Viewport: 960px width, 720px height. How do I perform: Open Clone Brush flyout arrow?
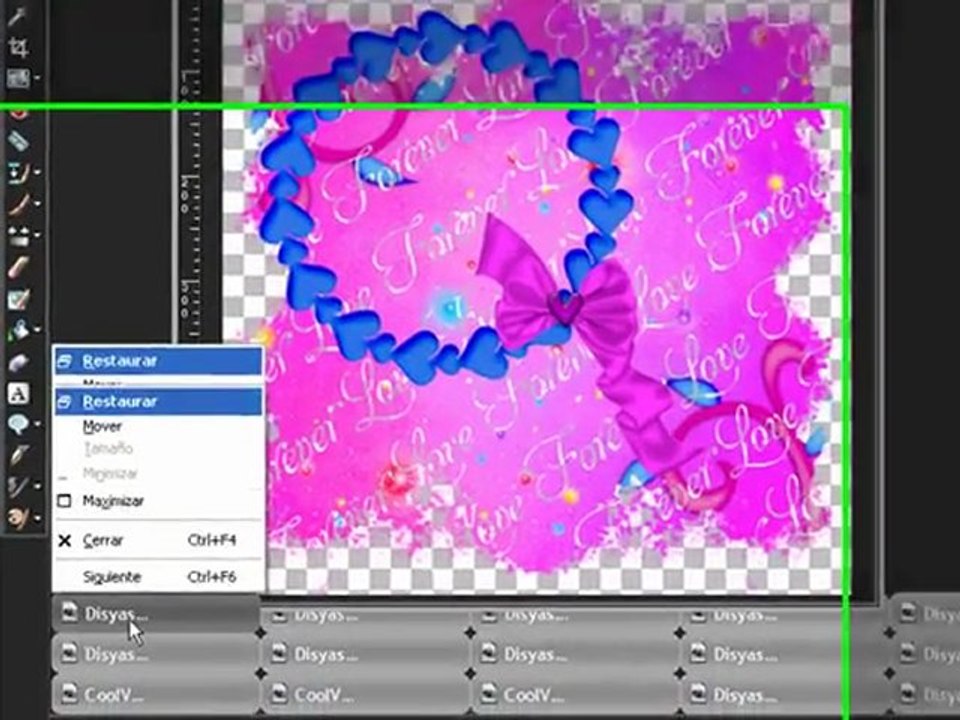coord(37,173)
